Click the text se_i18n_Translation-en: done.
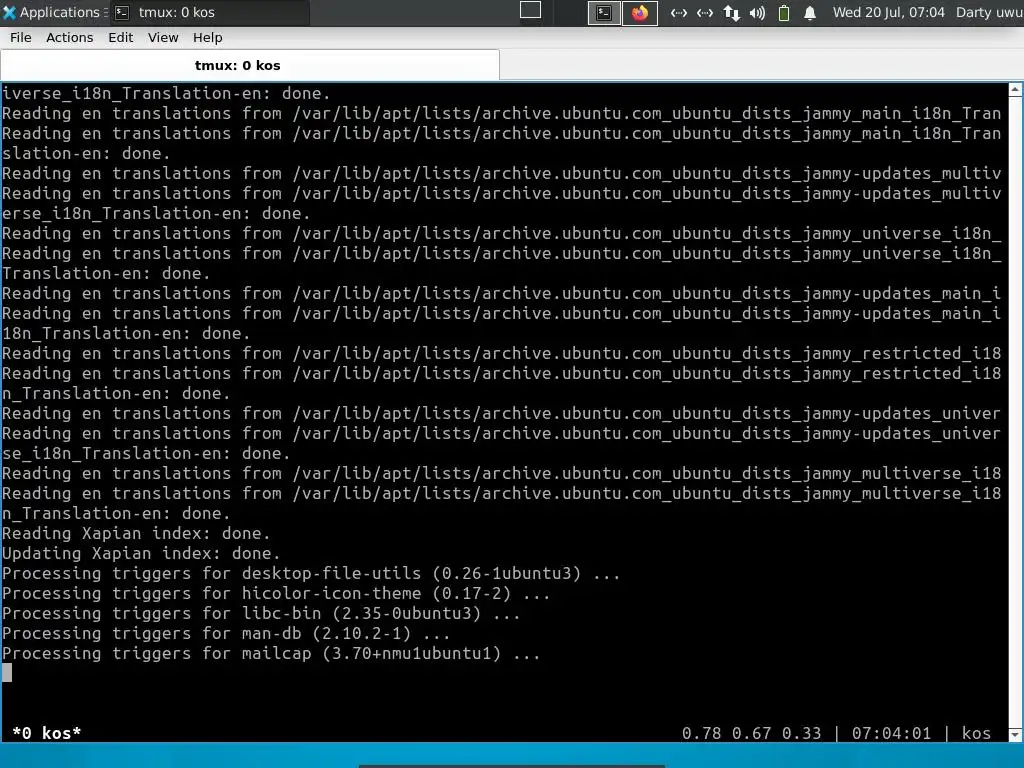 146,453
